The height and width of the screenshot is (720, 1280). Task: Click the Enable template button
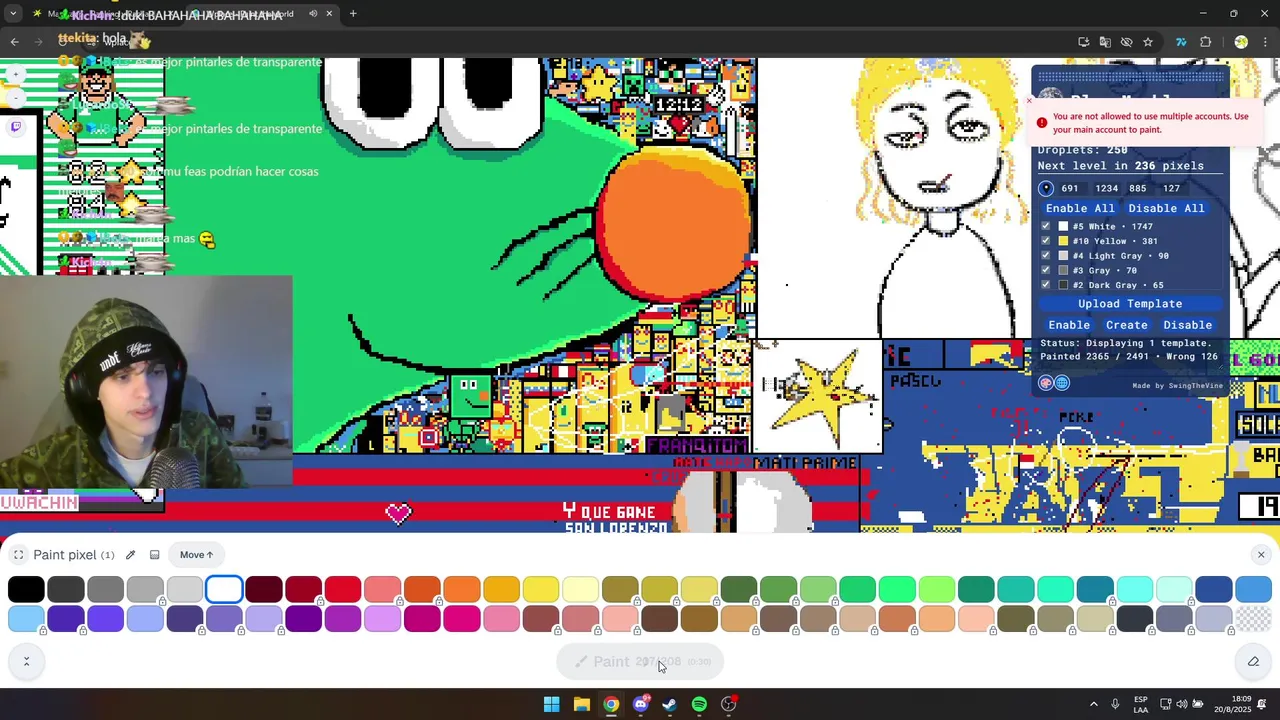pos(1069,325)
